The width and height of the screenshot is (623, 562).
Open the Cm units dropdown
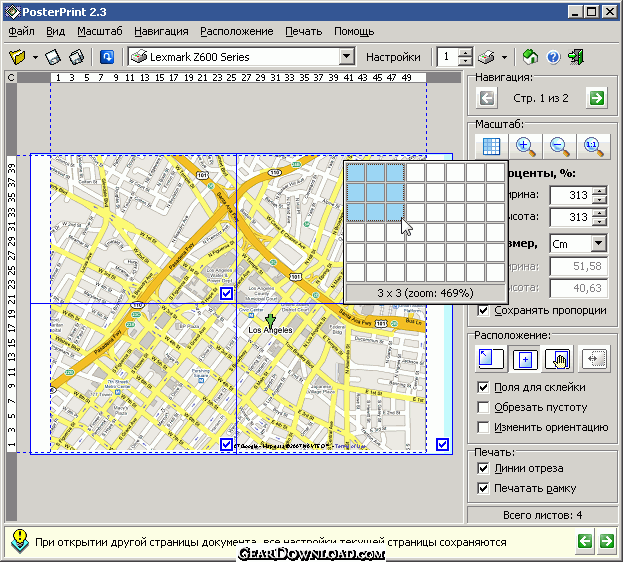click(x=598, y=243)
